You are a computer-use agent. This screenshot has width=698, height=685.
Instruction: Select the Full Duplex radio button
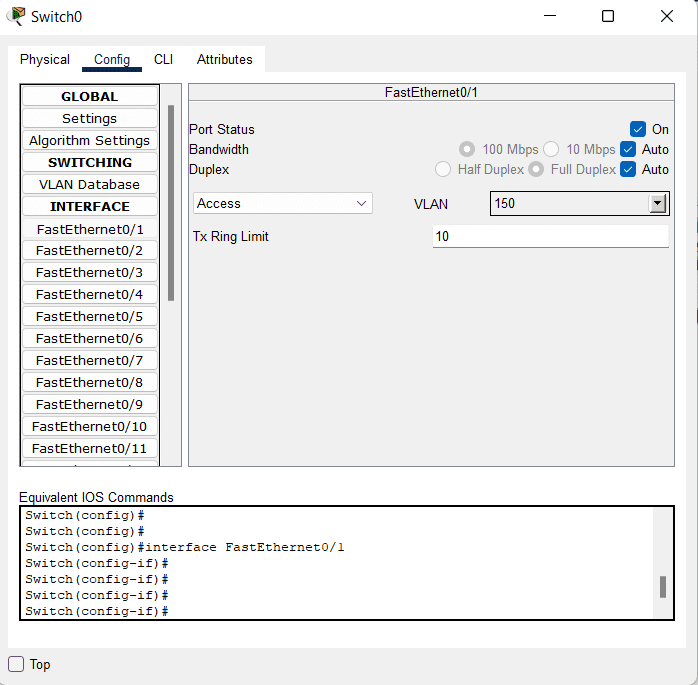pyautogui.click(x=536, y=169)
